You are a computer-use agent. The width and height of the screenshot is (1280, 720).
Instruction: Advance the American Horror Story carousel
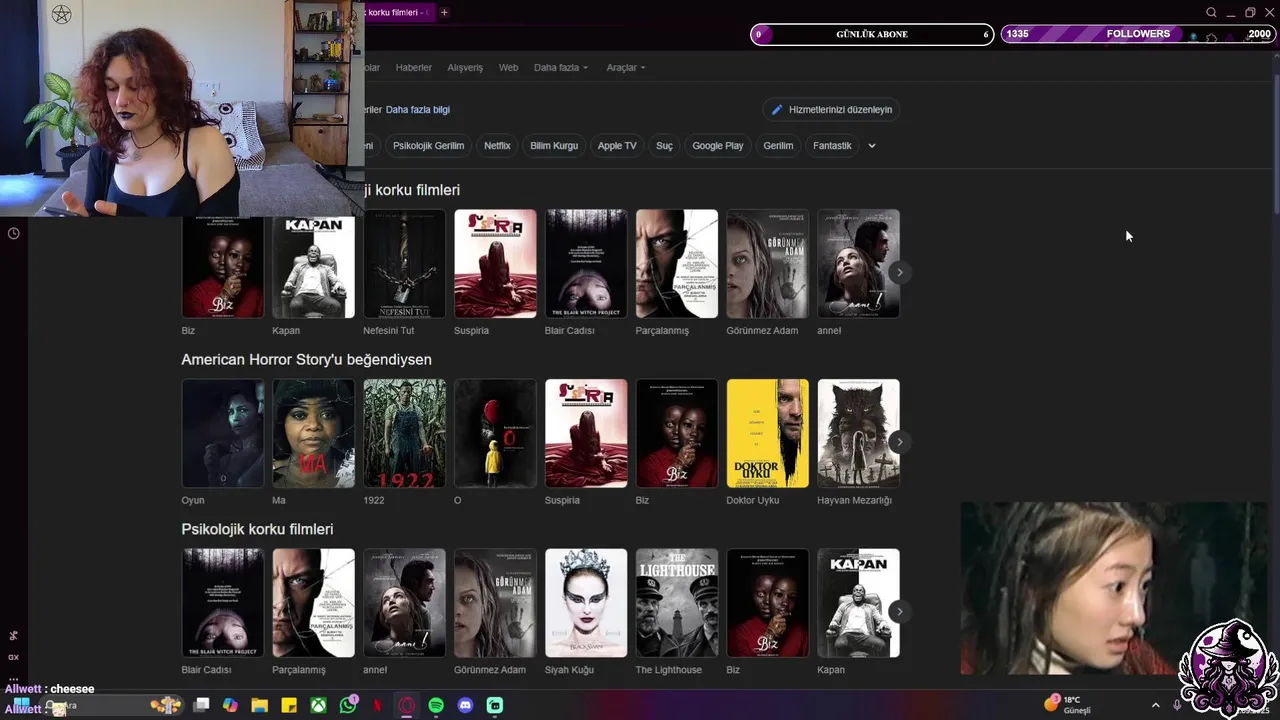[x=899, y=442]
